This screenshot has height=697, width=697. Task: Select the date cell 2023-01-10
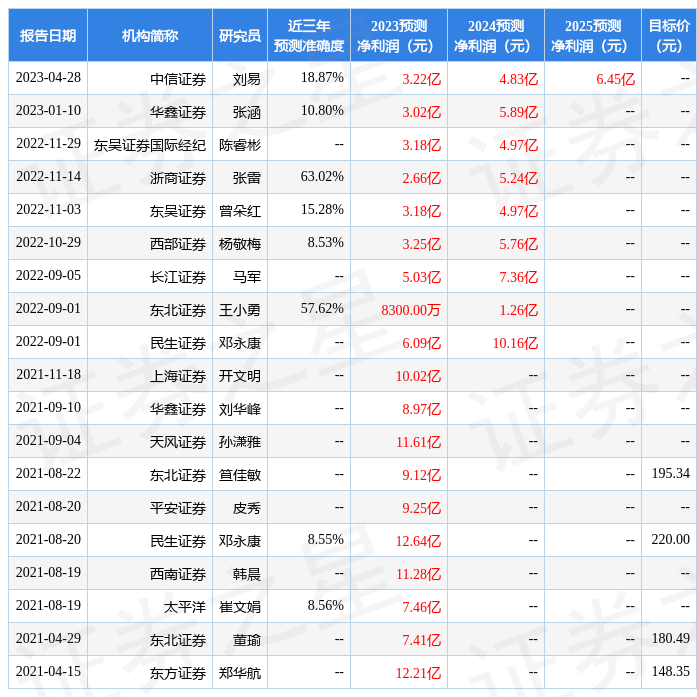[x=48, y=111]
